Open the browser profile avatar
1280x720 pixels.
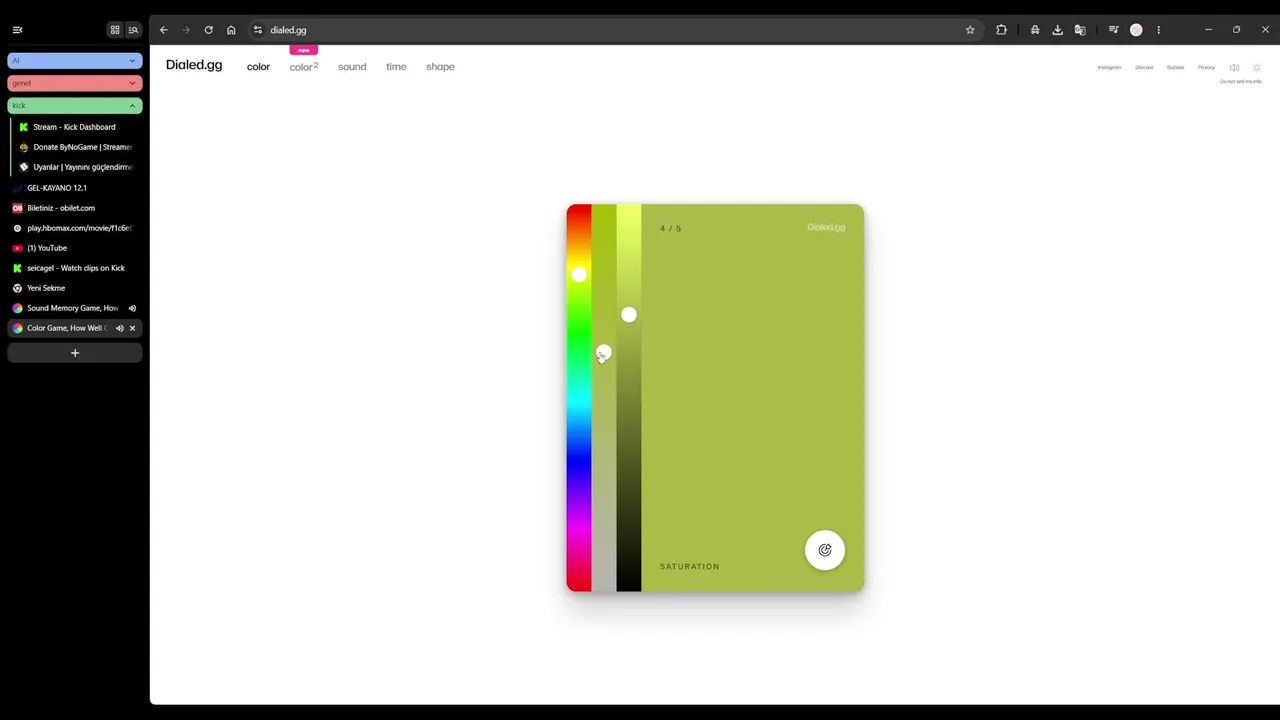pyautogui.click(x=1136, y=30)
